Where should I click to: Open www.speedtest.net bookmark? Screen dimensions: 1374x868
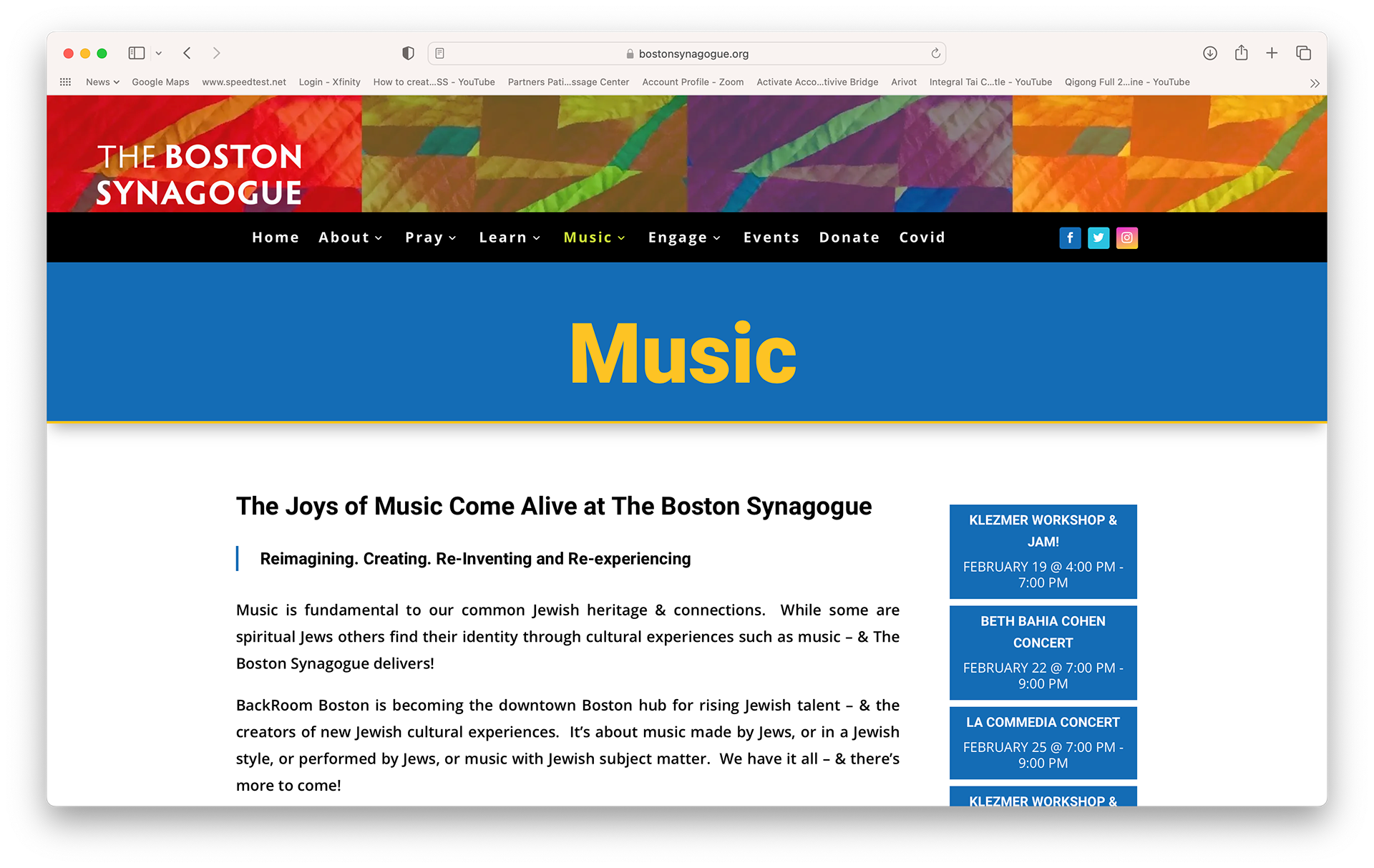244,82
